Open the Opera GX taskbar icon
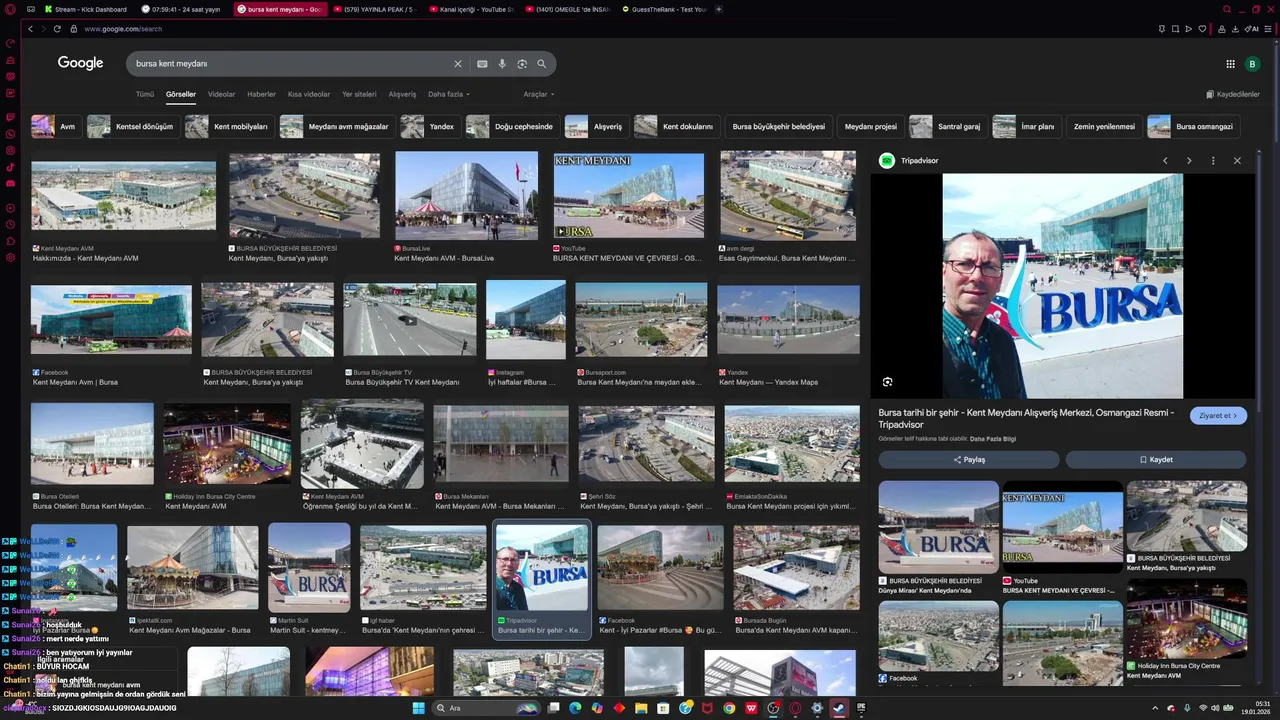The width and height of the screenshot is (1280, 720). [795, 708]
